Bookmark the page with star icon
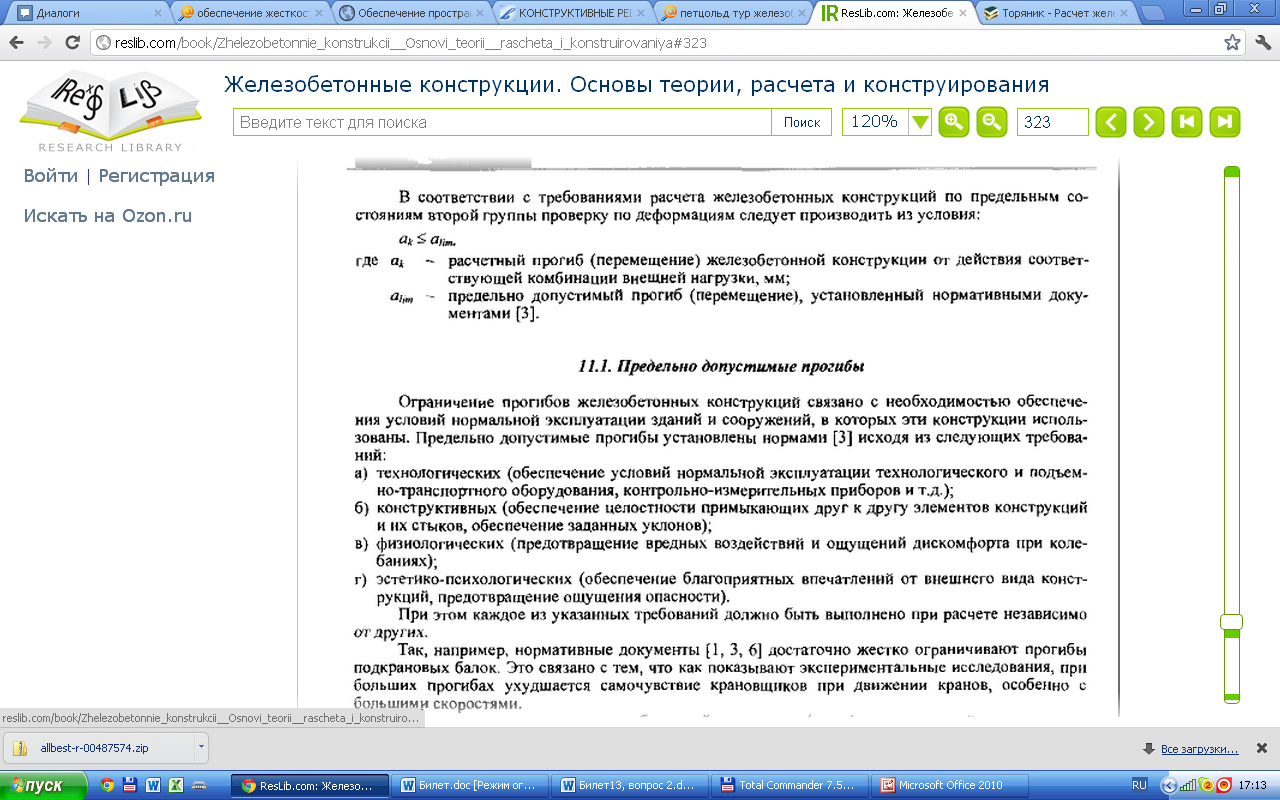1280x800 pixels. (1232, 43)
